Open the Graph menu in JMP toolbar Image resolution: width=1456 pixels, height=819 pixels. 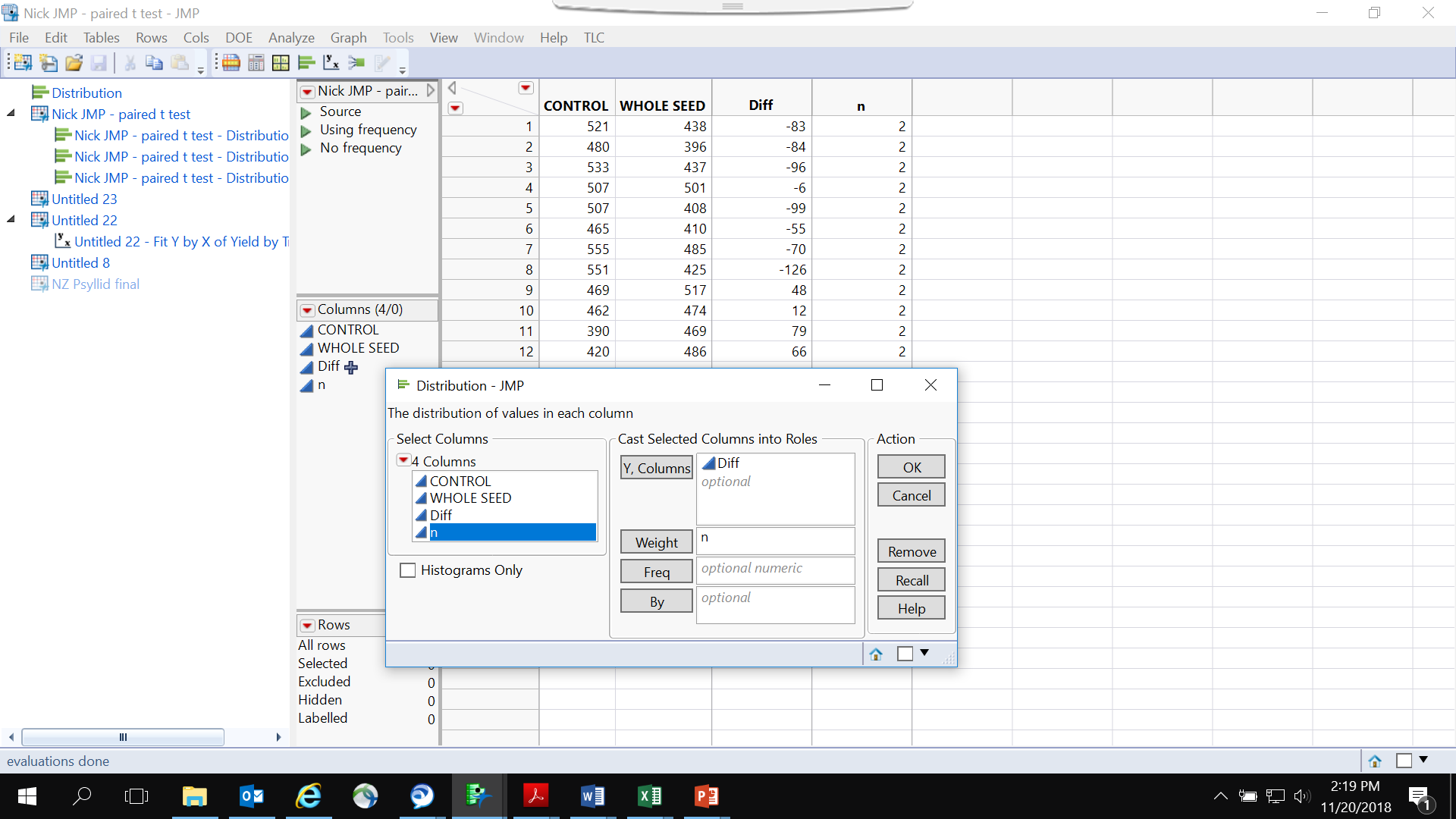[347, 37]
